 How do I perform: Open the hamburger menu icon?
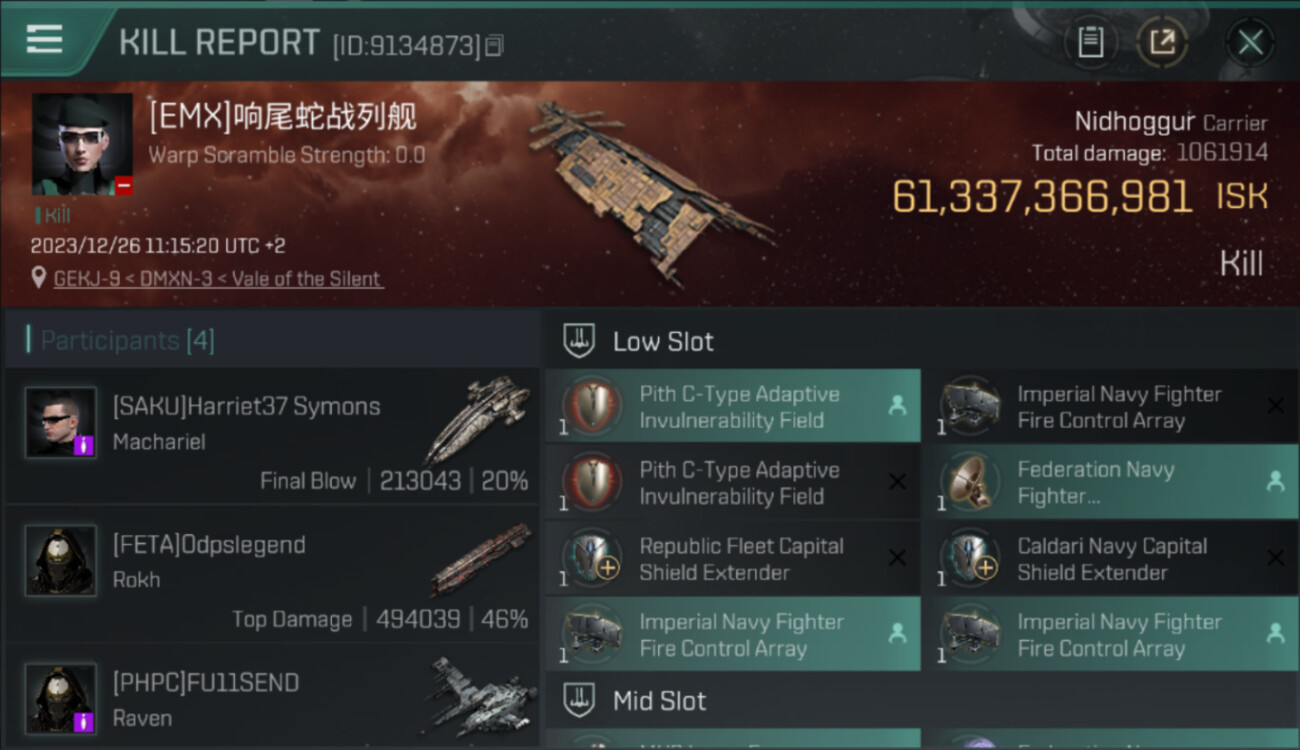click(x=44, y=39)
